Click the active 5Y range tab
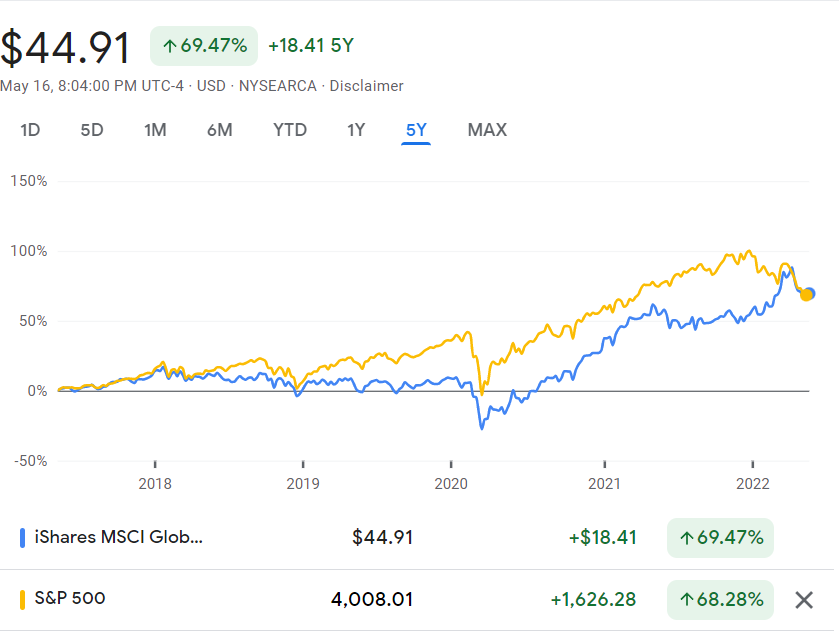Image resolution: width=839 pixels, height=633 pixels. point(416,130)
